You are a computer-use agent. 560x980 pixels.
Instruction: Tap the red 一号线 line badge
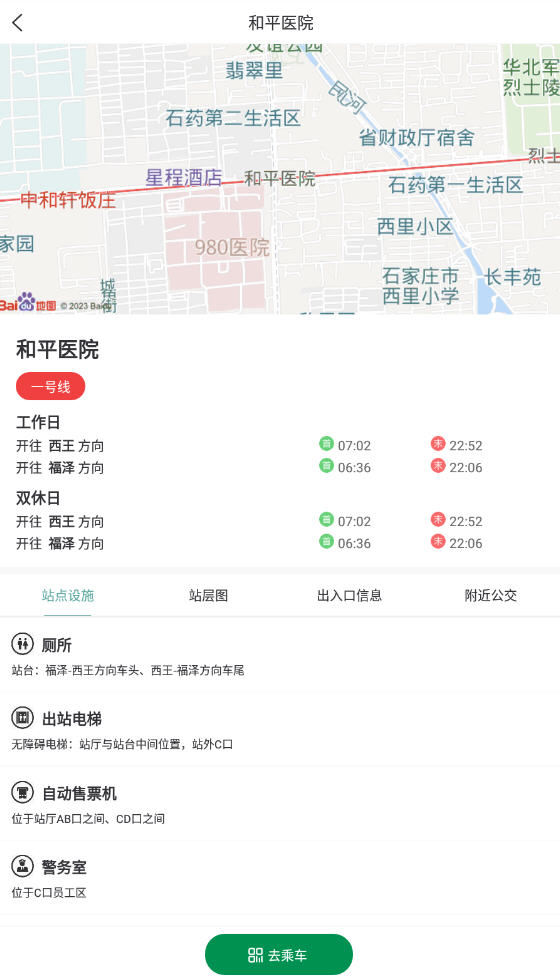51,387
